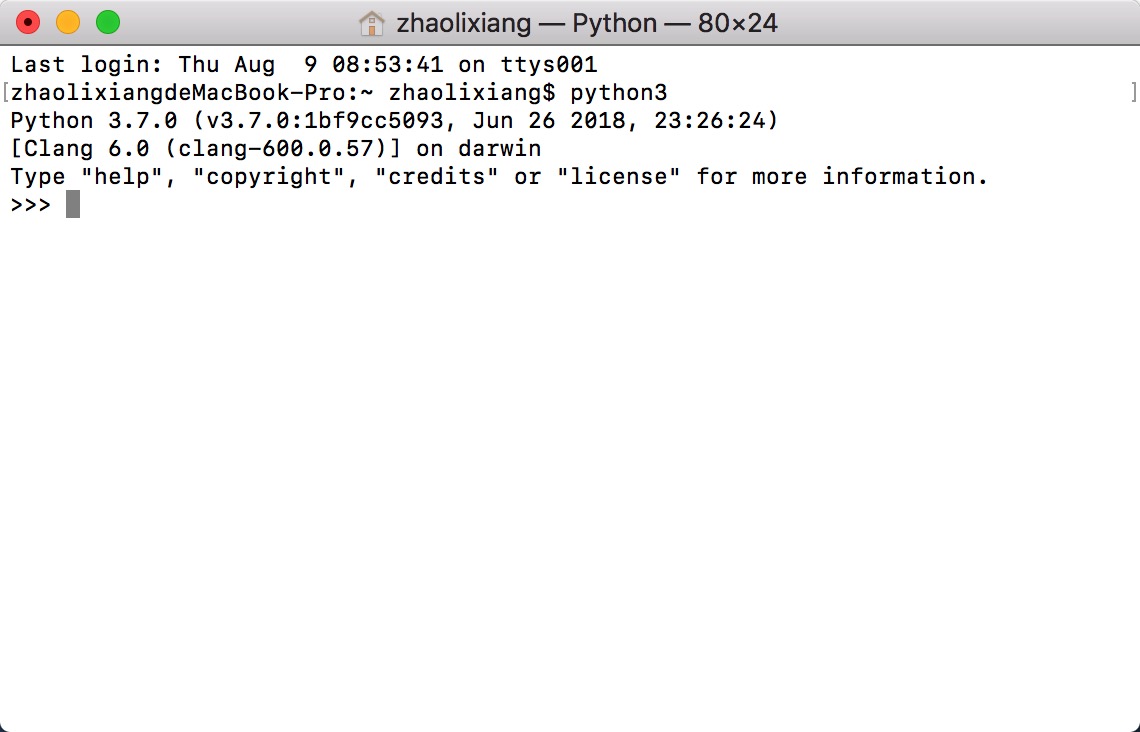
Task: Click 'Python 3.7.0' version text
Action: click(x=94, y=121)
